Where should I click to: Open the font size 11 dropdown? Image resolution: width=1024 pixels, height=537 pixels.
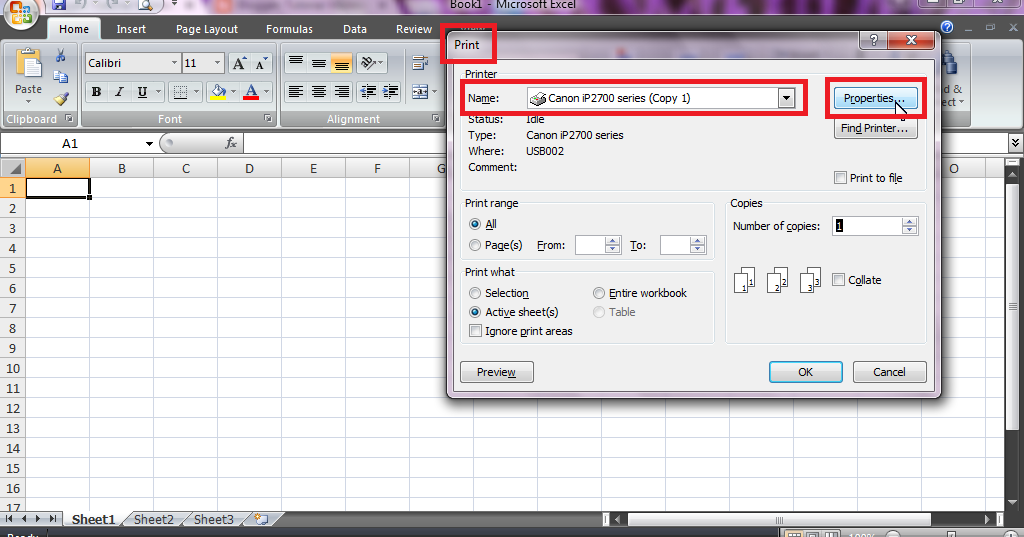[x=217, y=63]
